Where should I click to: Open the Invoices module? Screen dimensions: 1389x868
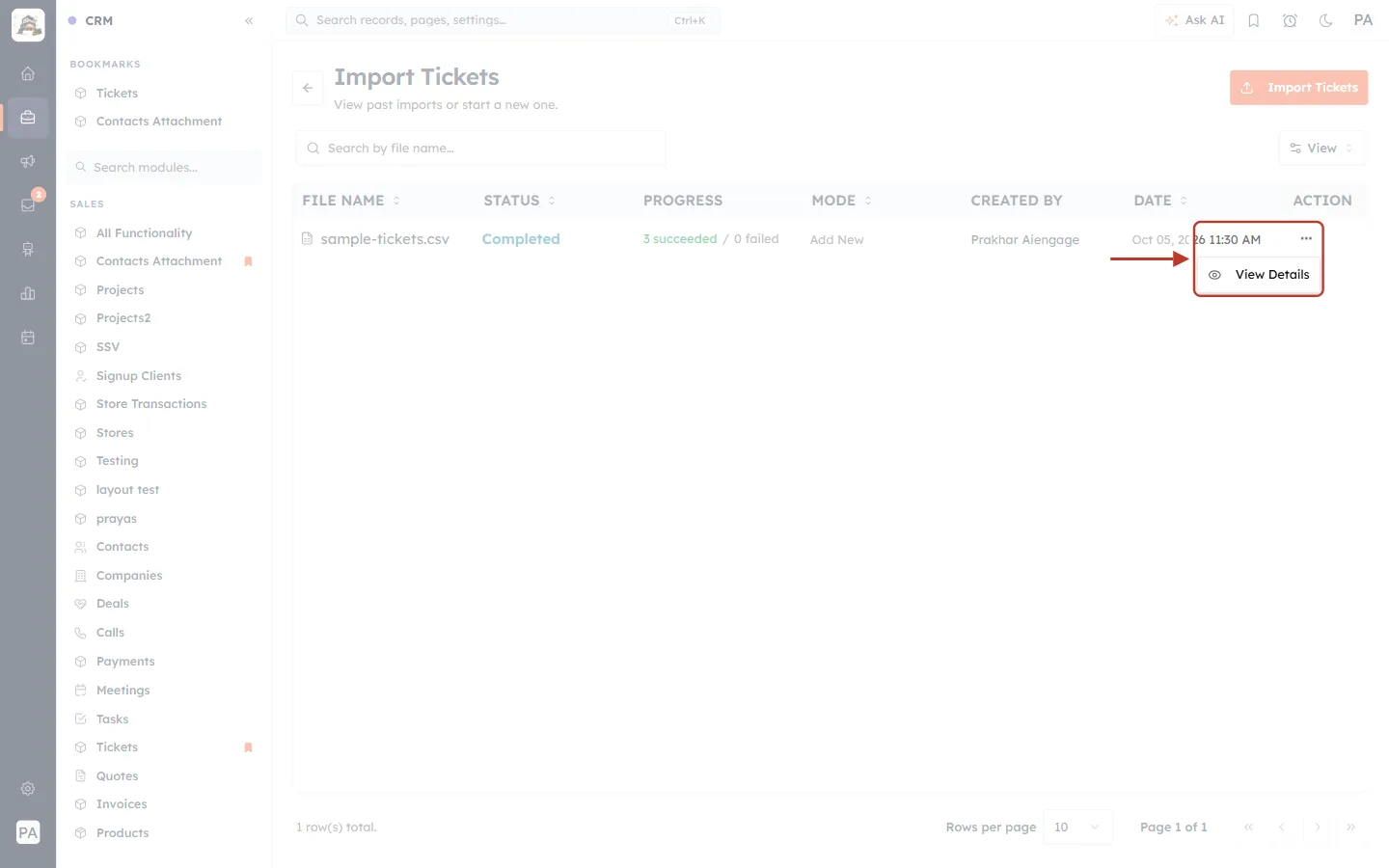click(x=122, y=804)
